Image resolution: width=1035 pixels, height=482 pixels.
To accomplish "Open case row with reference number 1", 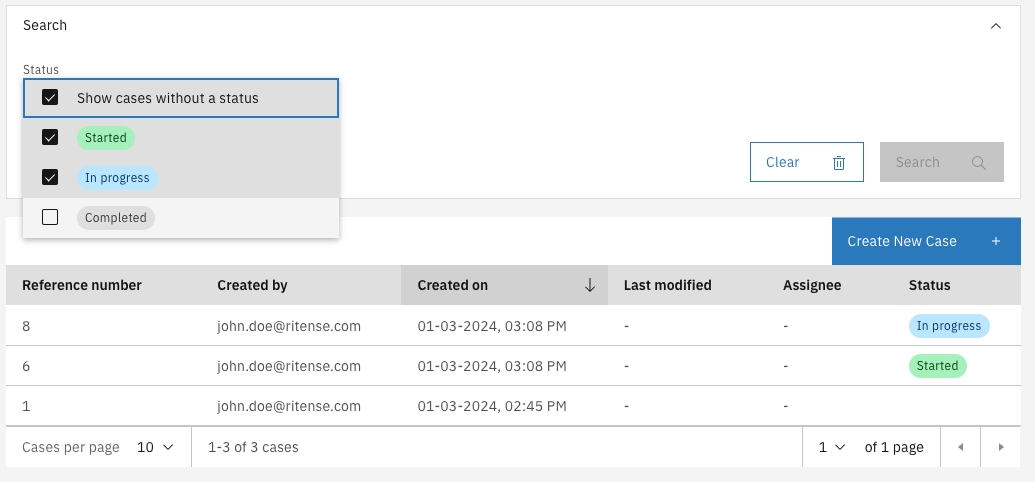I will coord(27,406).
